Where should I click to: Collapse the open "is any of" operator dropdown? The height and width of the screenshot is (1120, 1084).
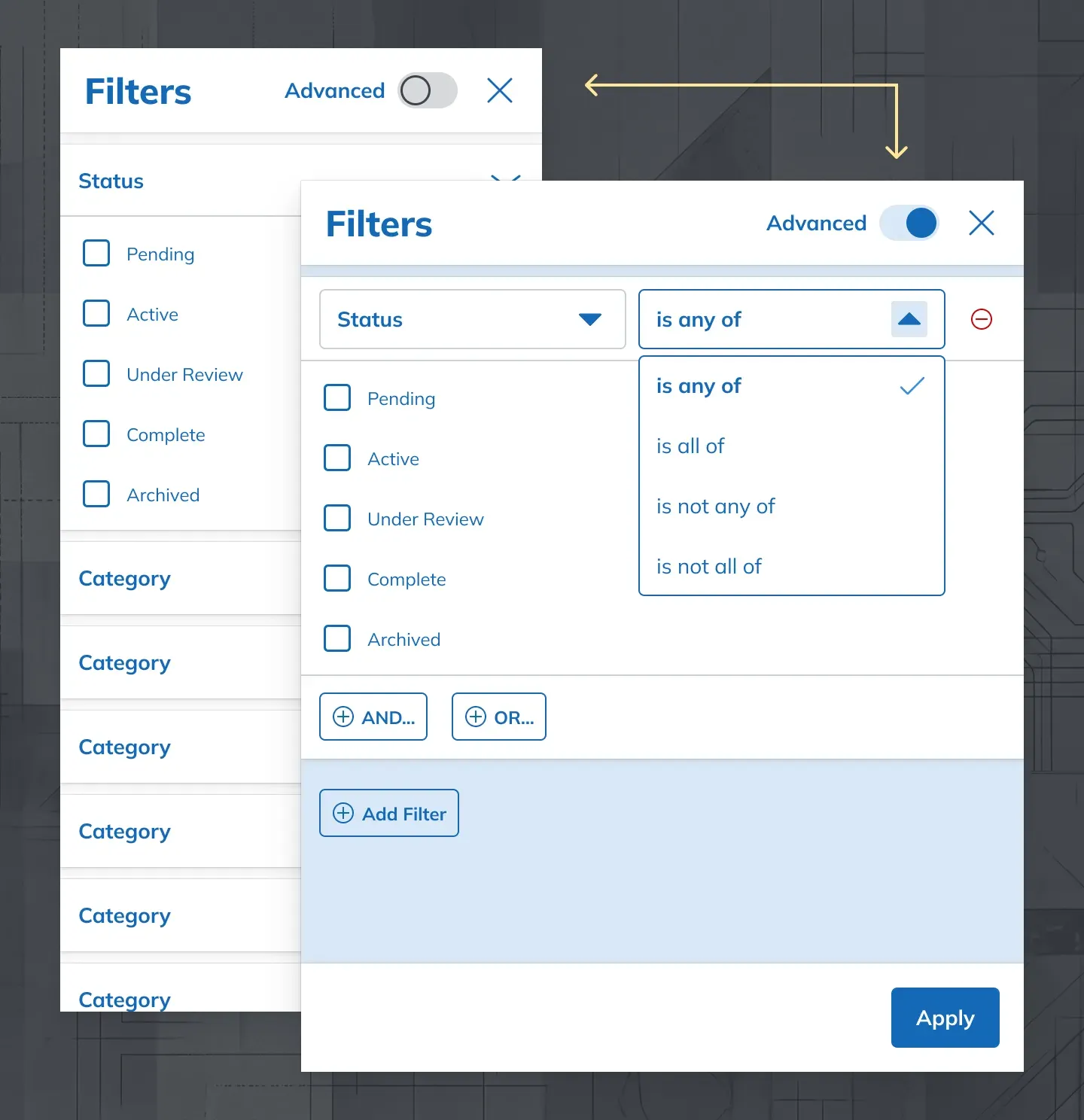click(909, 319)
